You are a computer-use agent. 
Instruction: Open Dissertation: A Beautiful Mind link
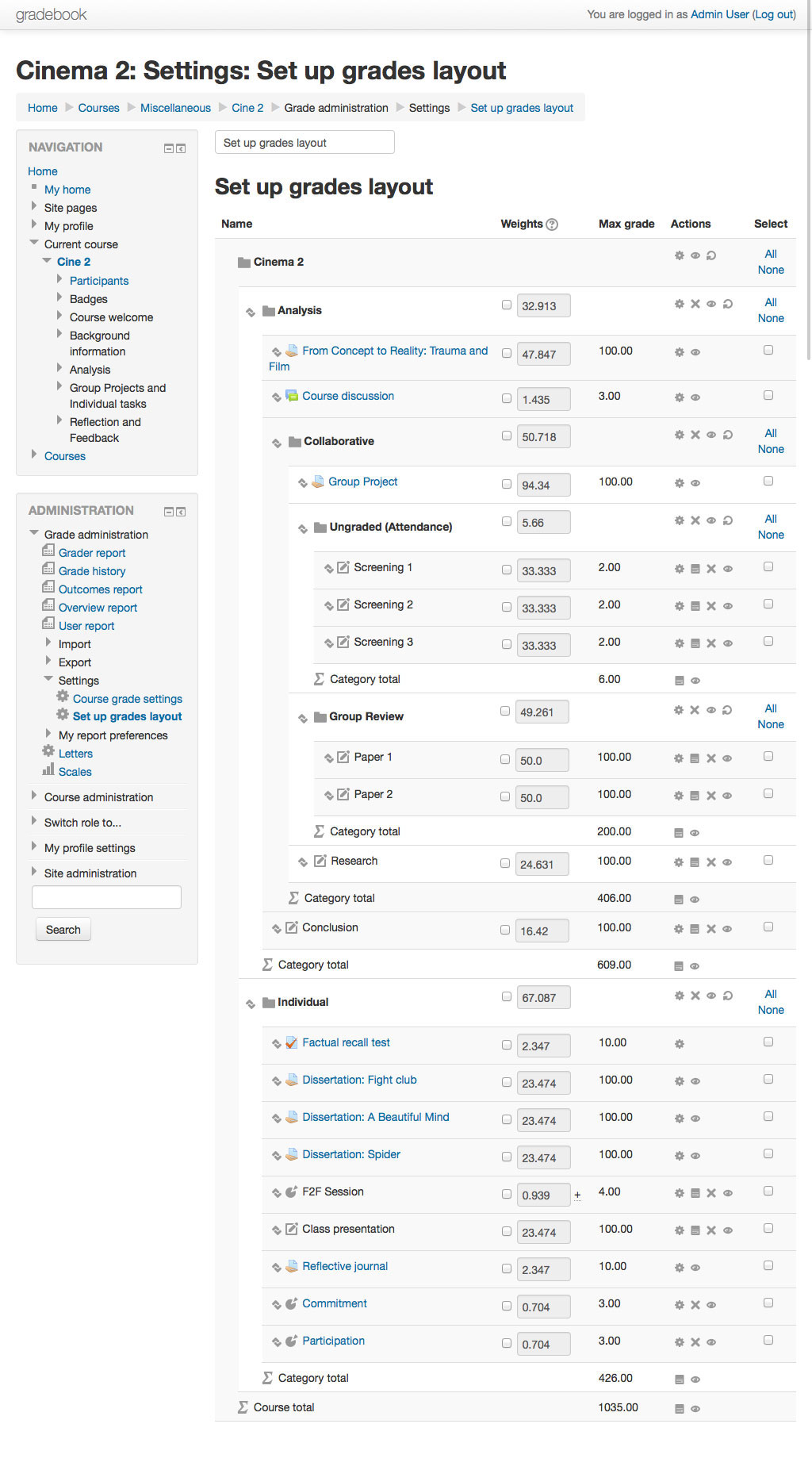(376, 1117)
